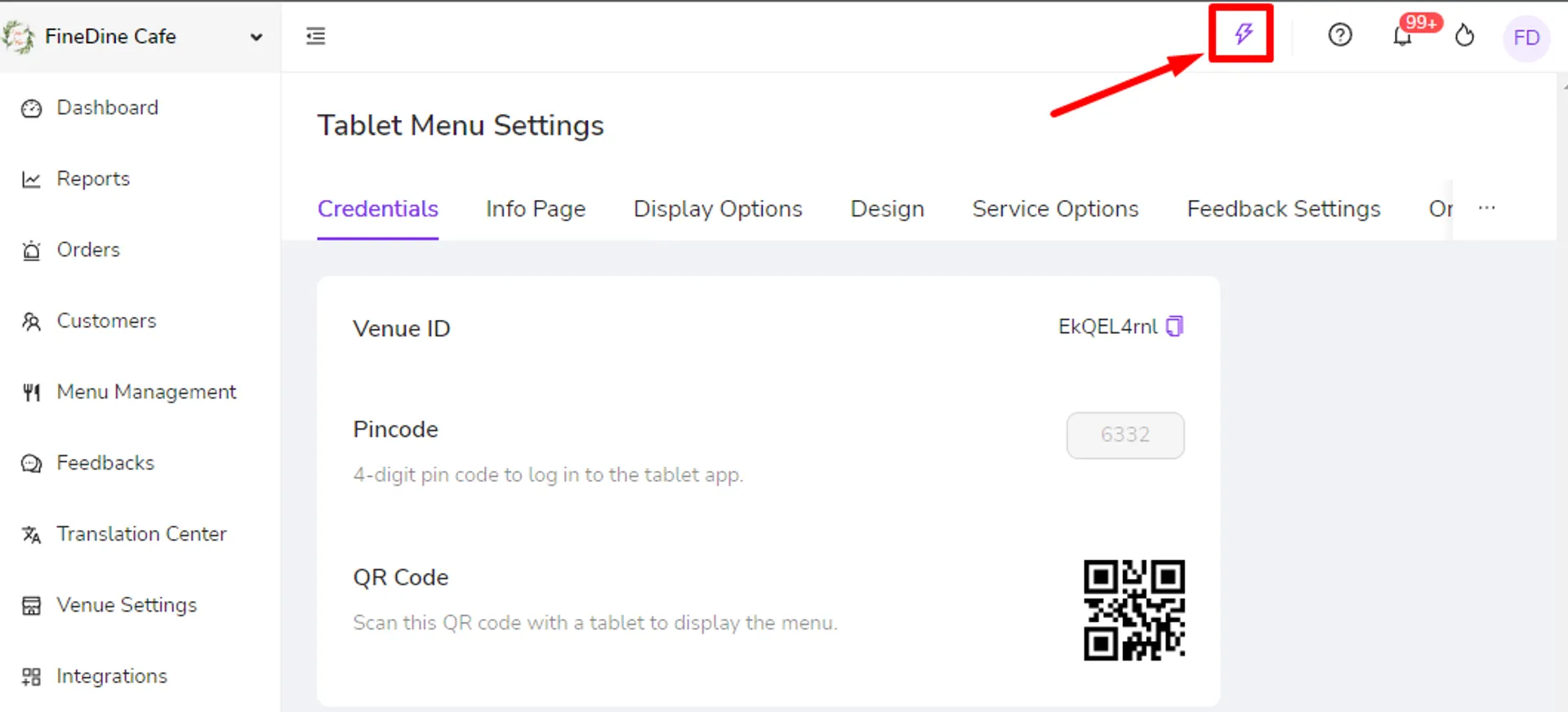The image size is (1568, 712).
Task: Expand the FineDine Cafe venue dropdown
Action: [x=256, y=37]
